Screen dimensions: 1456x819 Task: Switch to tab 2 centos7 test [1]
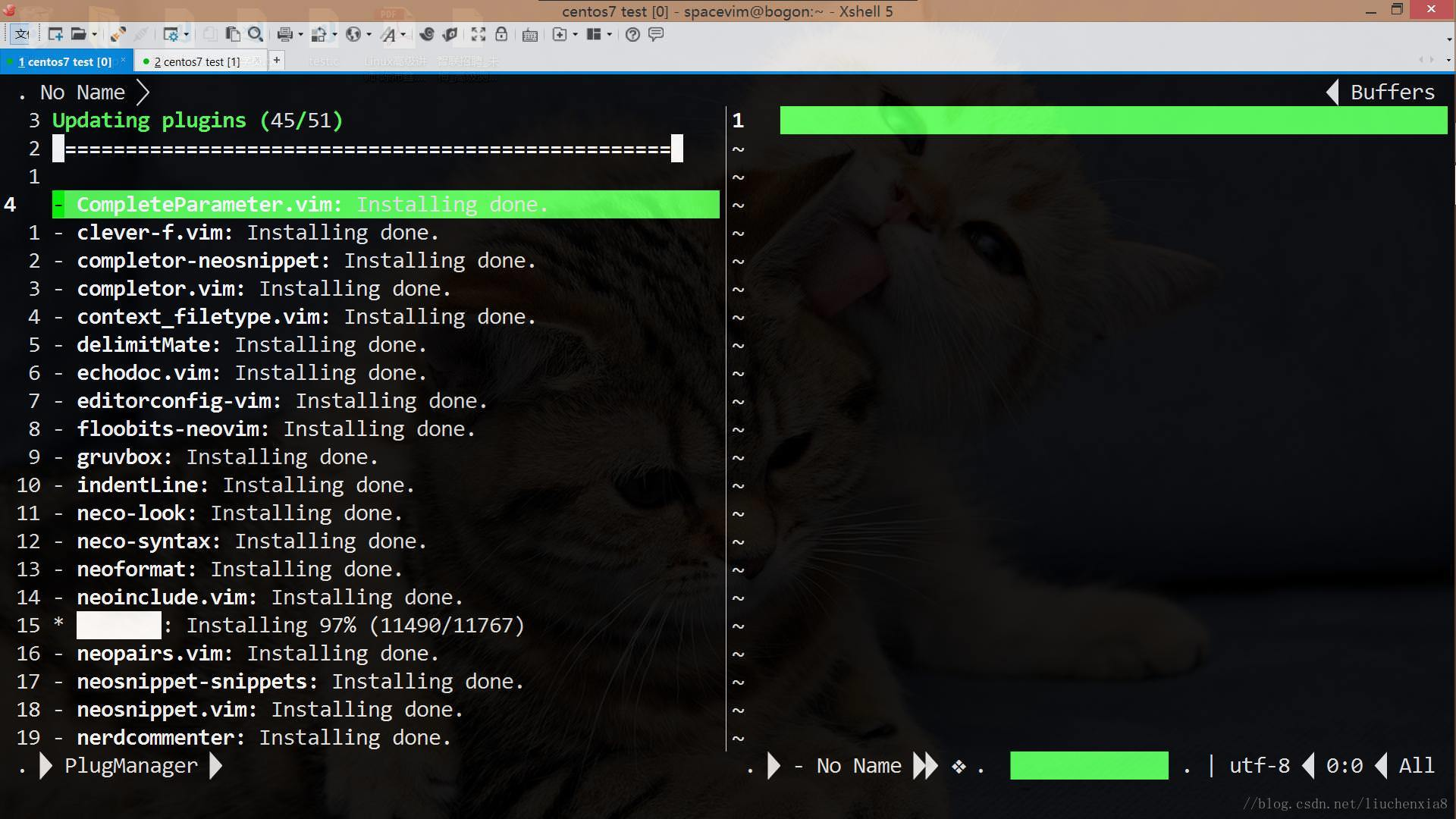[196, 61]
